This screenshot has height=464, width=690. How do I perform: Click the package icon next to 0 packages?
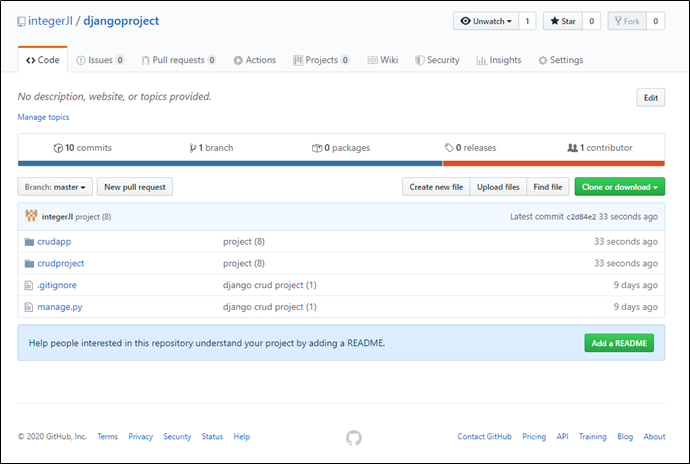click(x=317, y=148)
